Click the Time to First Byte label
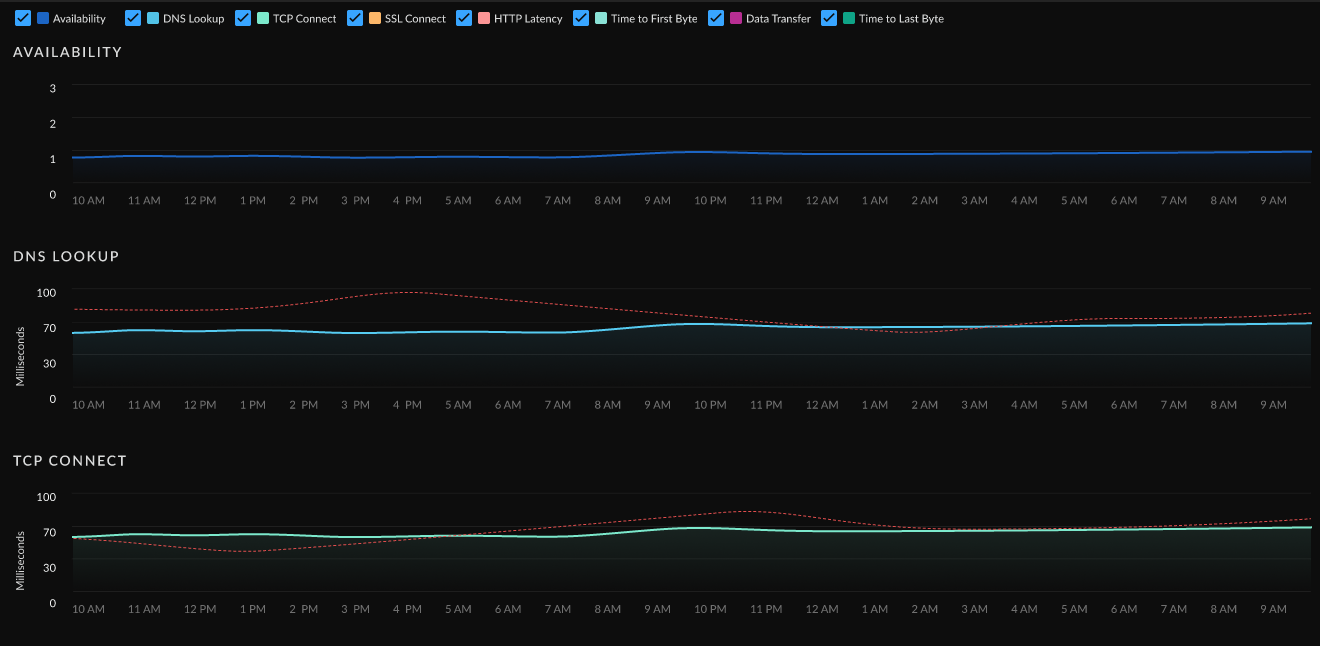 [654, 19]
